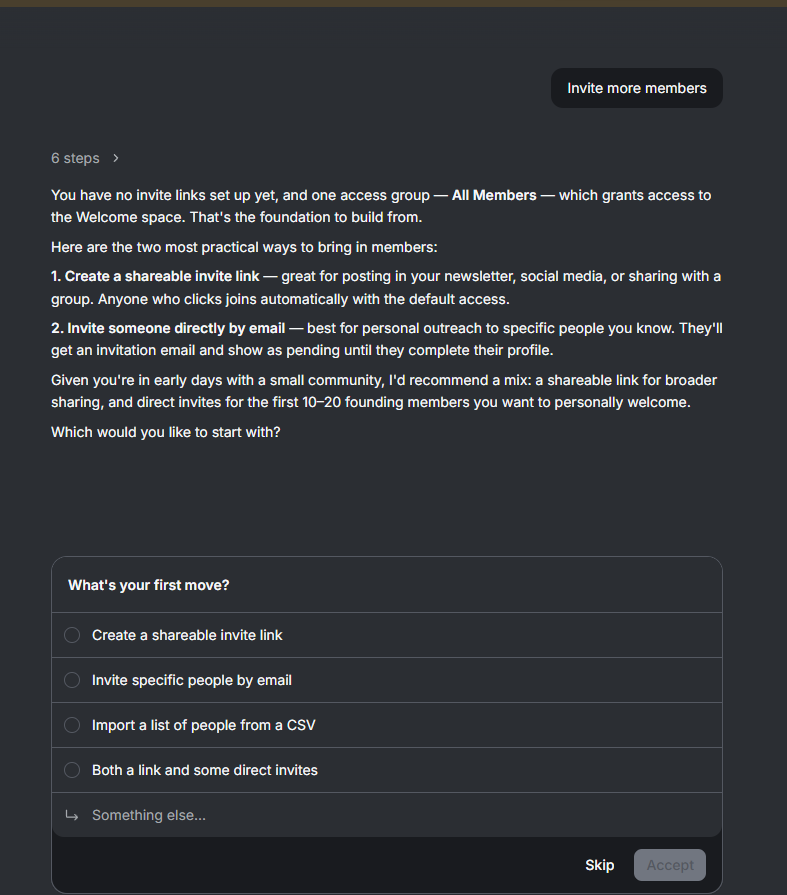Open the '6 steps' label details
The image size is (787, 895).
click(75, 158)
